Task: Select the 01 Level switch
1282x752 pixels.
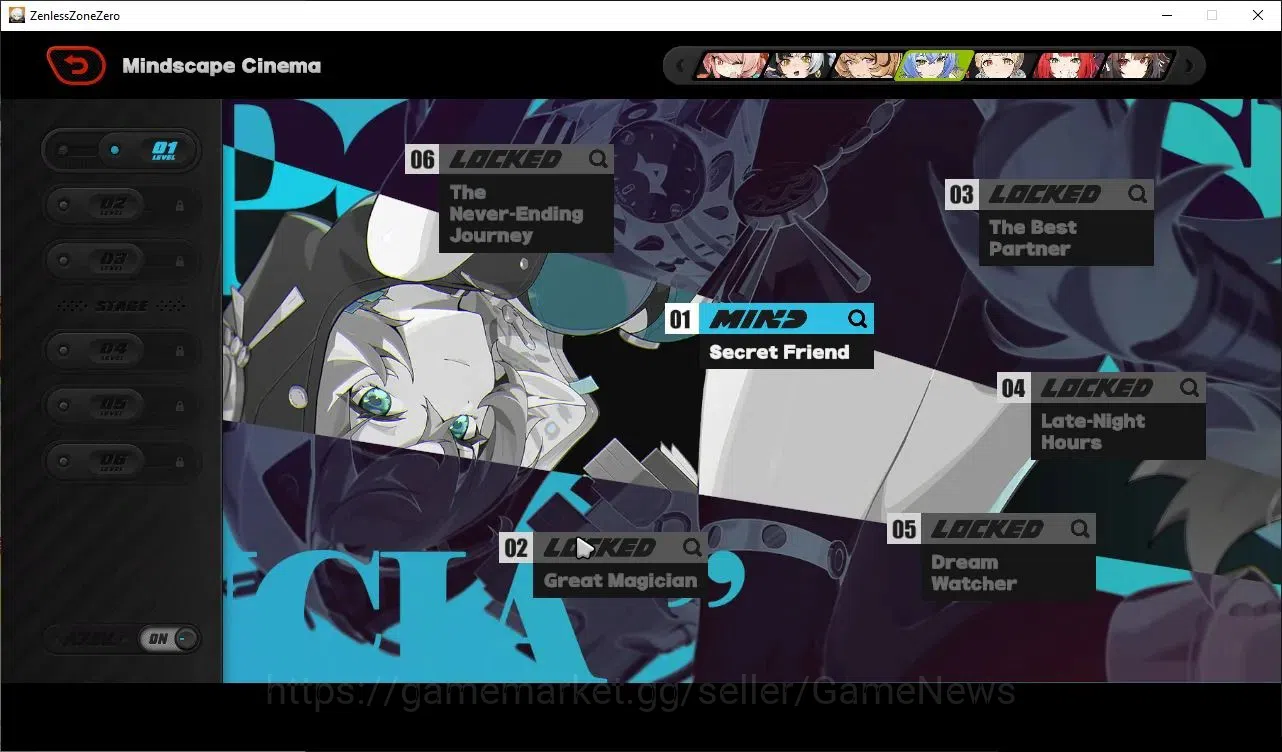Action: click(x=121, y=150)
